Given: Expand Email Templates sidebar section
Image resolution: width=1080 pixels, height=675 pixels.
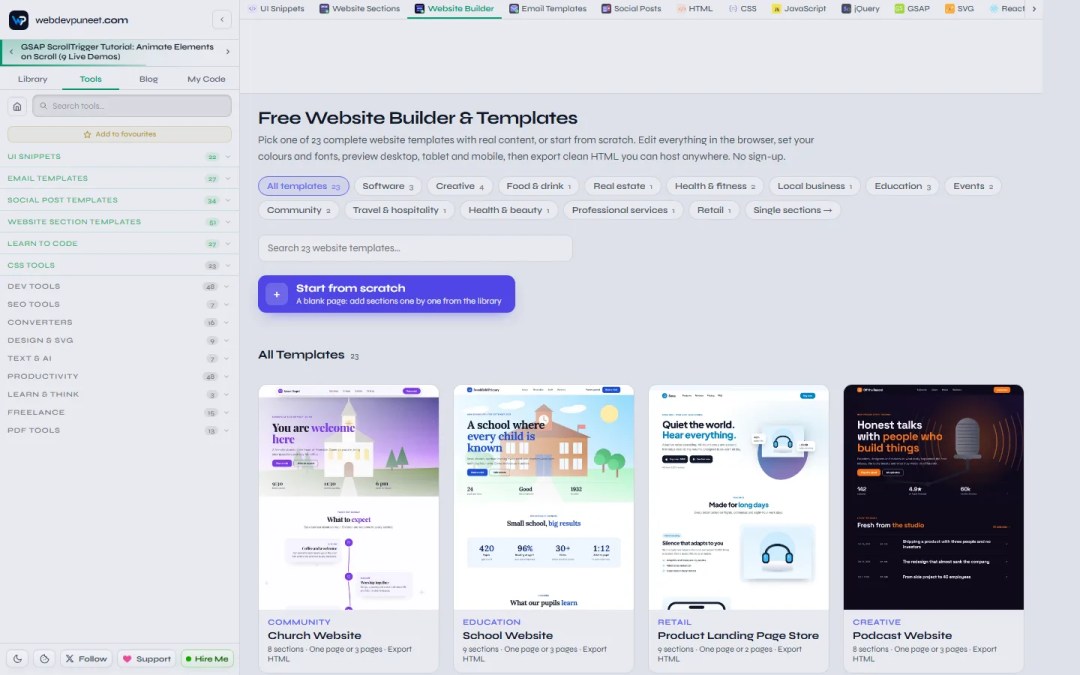Looking at the screenshot, I should click(x=119, y=178).
